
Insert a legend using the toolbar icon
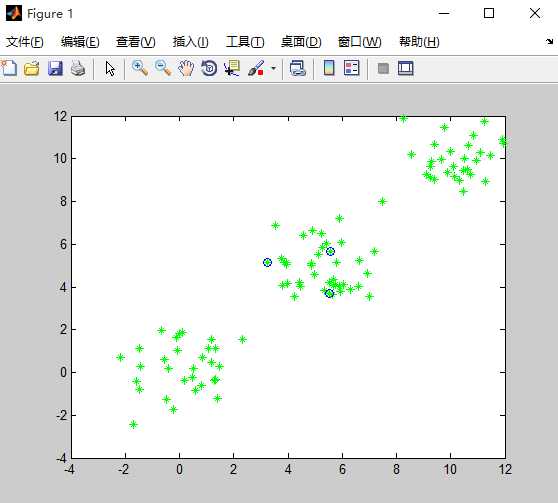(x=352, y=68)
